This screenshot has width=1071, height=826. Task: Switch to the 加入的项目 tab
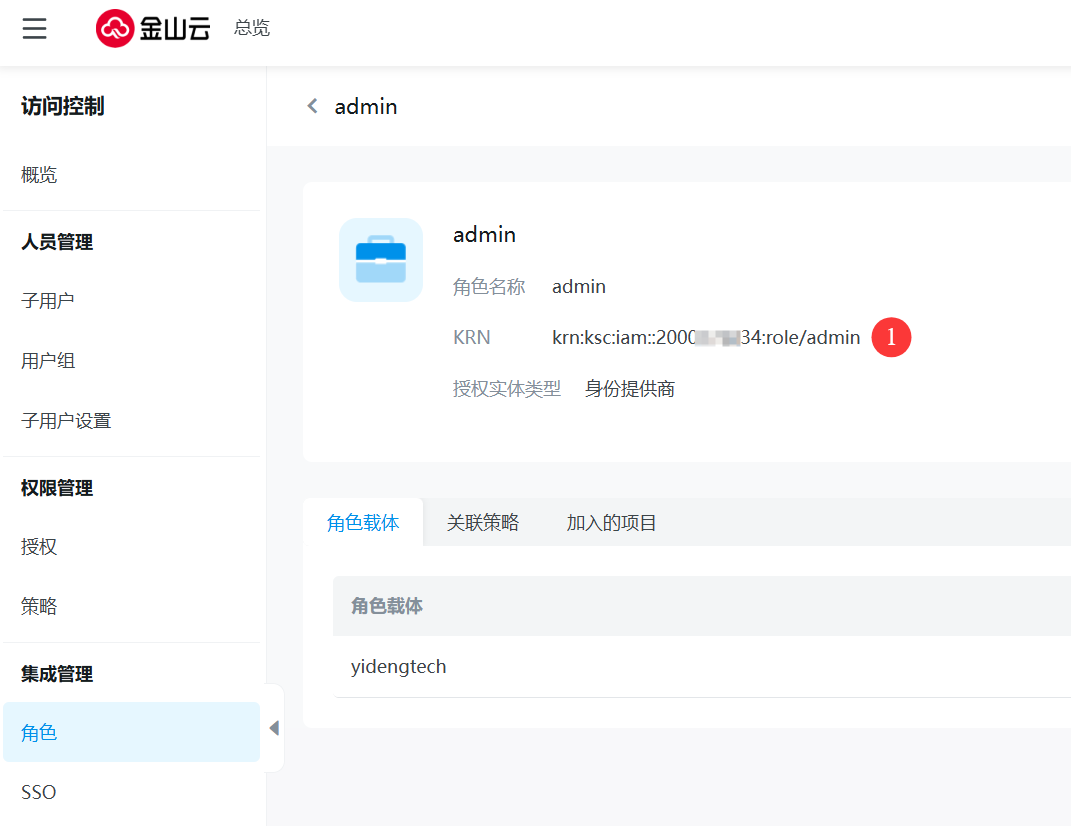[611, 523]
